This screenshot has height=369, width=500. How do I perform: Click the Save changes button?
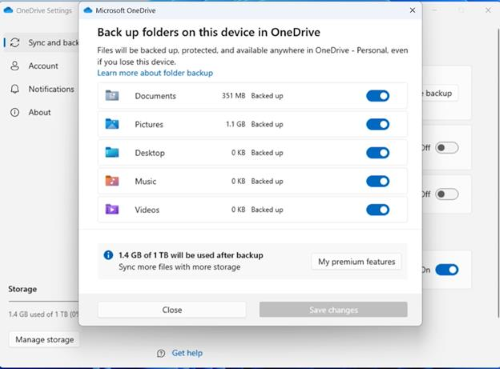pyautogui.click(x=333, y=310)
